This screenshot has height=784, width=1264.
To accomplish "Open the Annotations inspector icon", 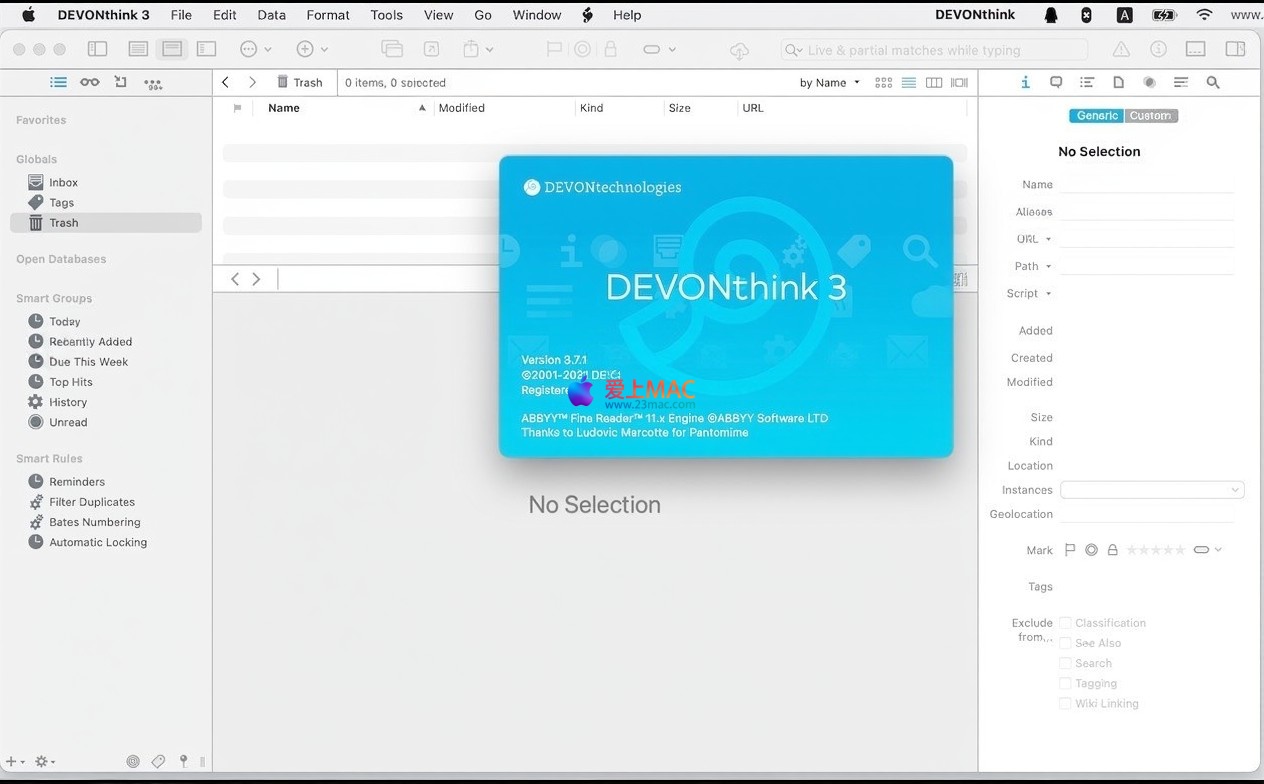I will pos(1055,83).
